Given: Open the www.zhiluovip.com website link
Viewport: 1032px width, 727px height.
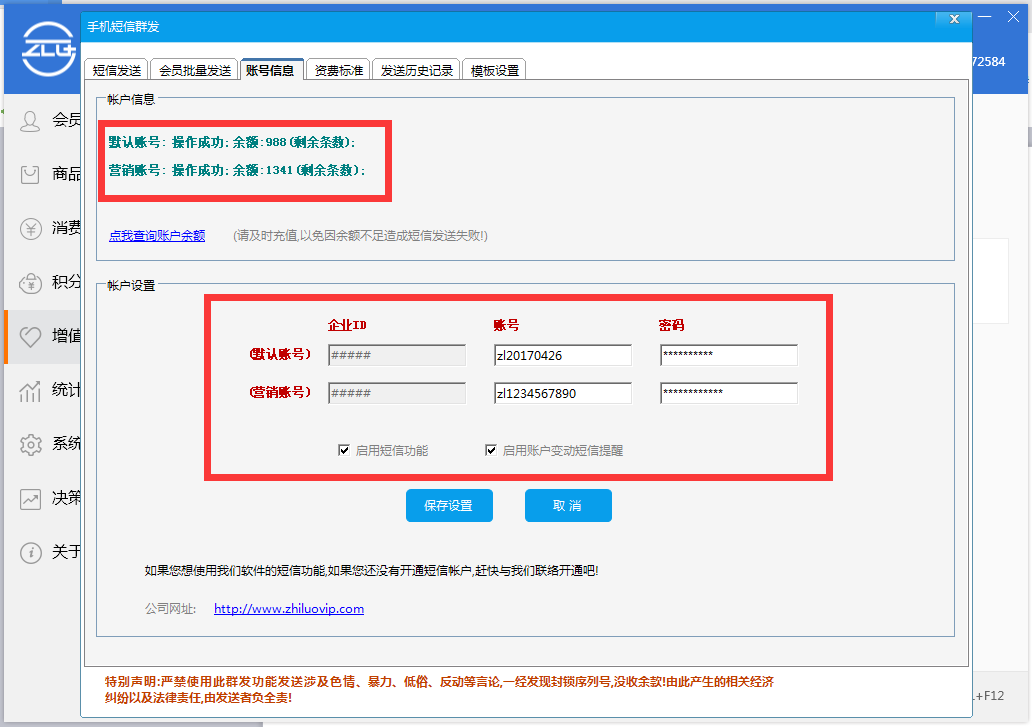Looking at the screenshot, I should coord(288,608).
